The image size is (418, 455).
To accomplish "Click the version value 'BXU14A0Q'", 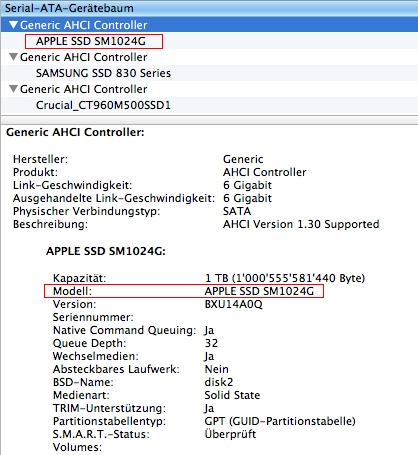I will (234, 304).
